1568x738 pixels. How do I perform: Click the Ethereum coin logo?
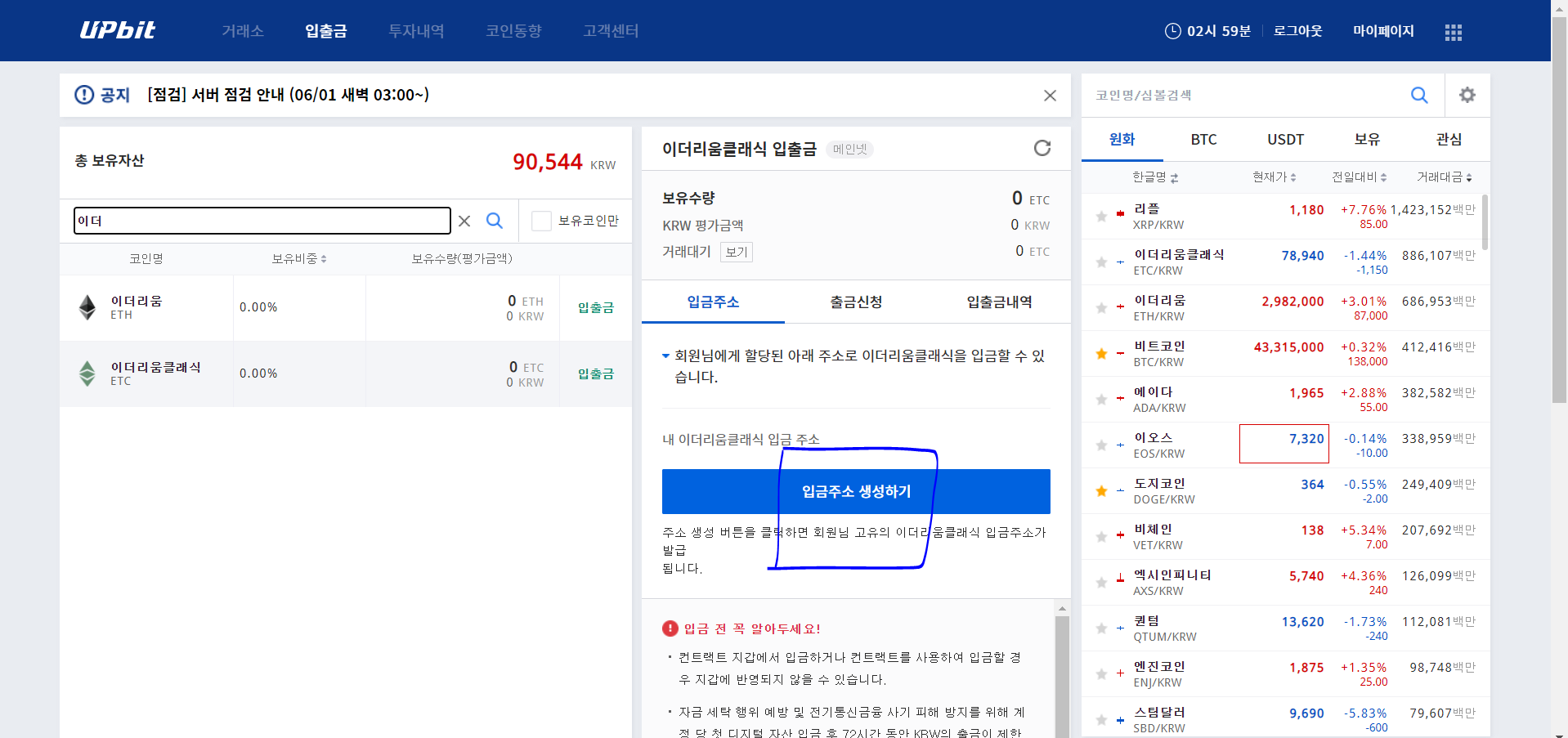click(x=87, y=307)
